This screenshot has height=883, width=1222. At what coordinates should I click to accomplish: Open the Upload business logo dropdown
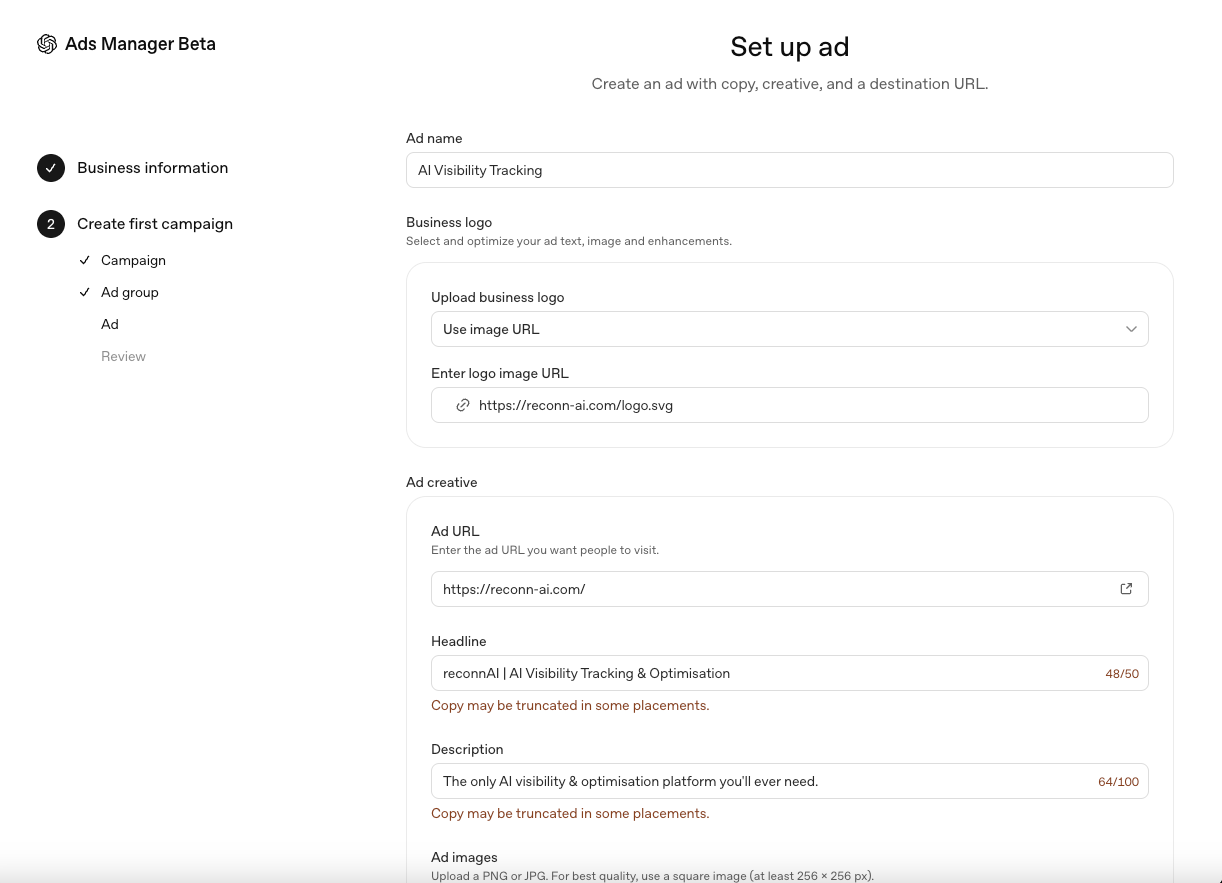tap(790, 329)
